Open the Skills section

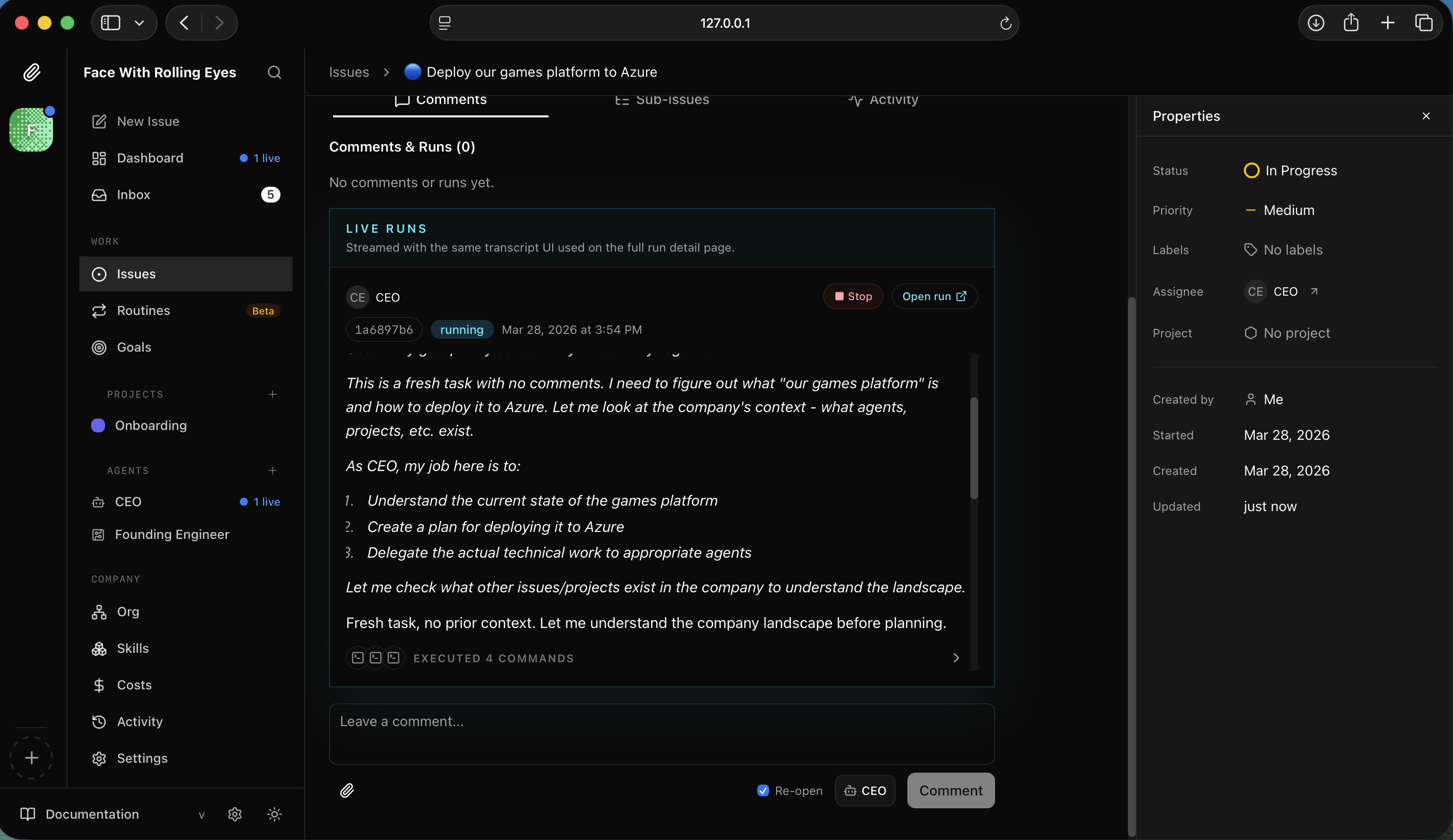click(133, 648)
